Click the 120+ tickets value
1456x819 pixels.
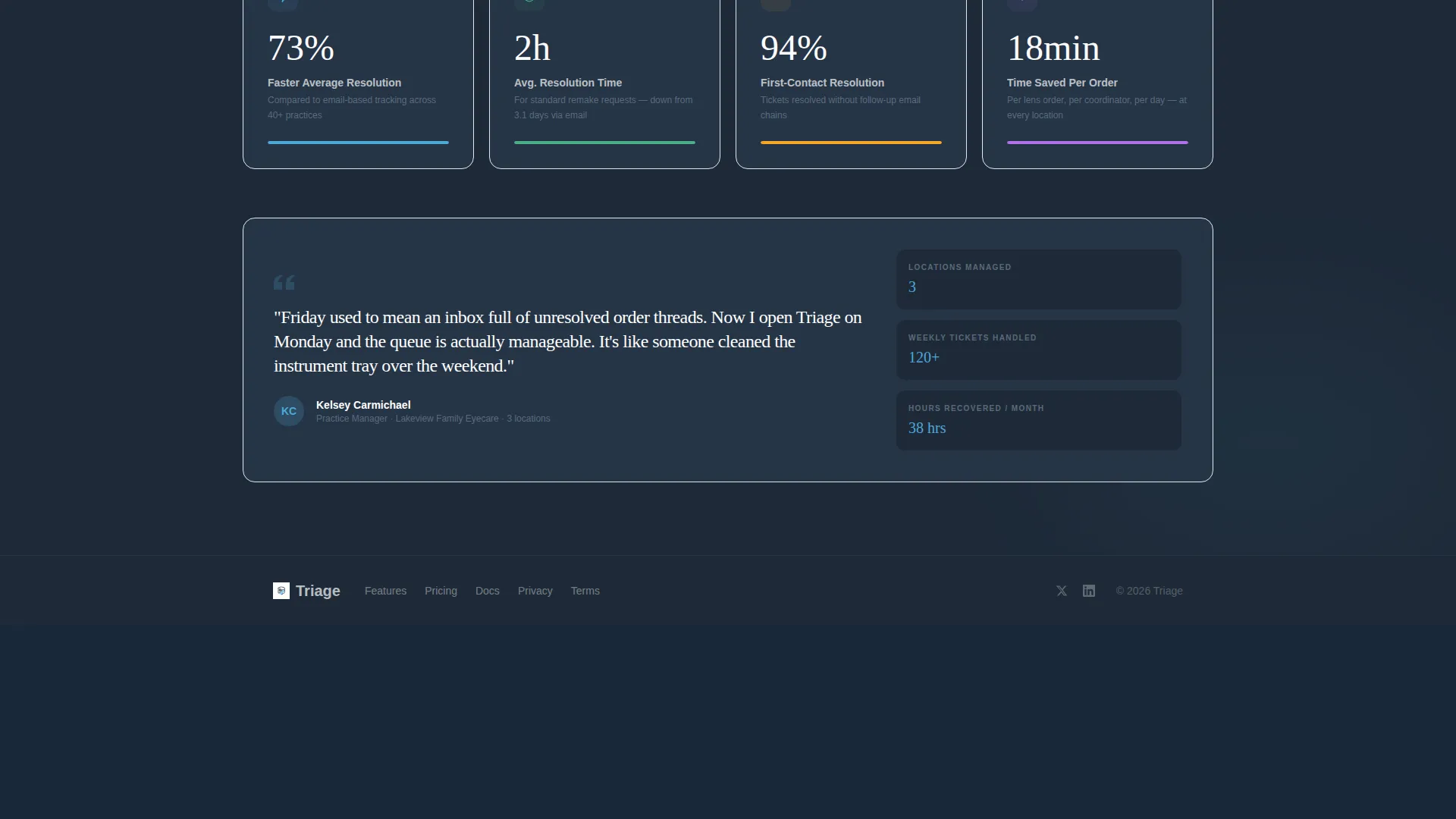pos(924,357)
